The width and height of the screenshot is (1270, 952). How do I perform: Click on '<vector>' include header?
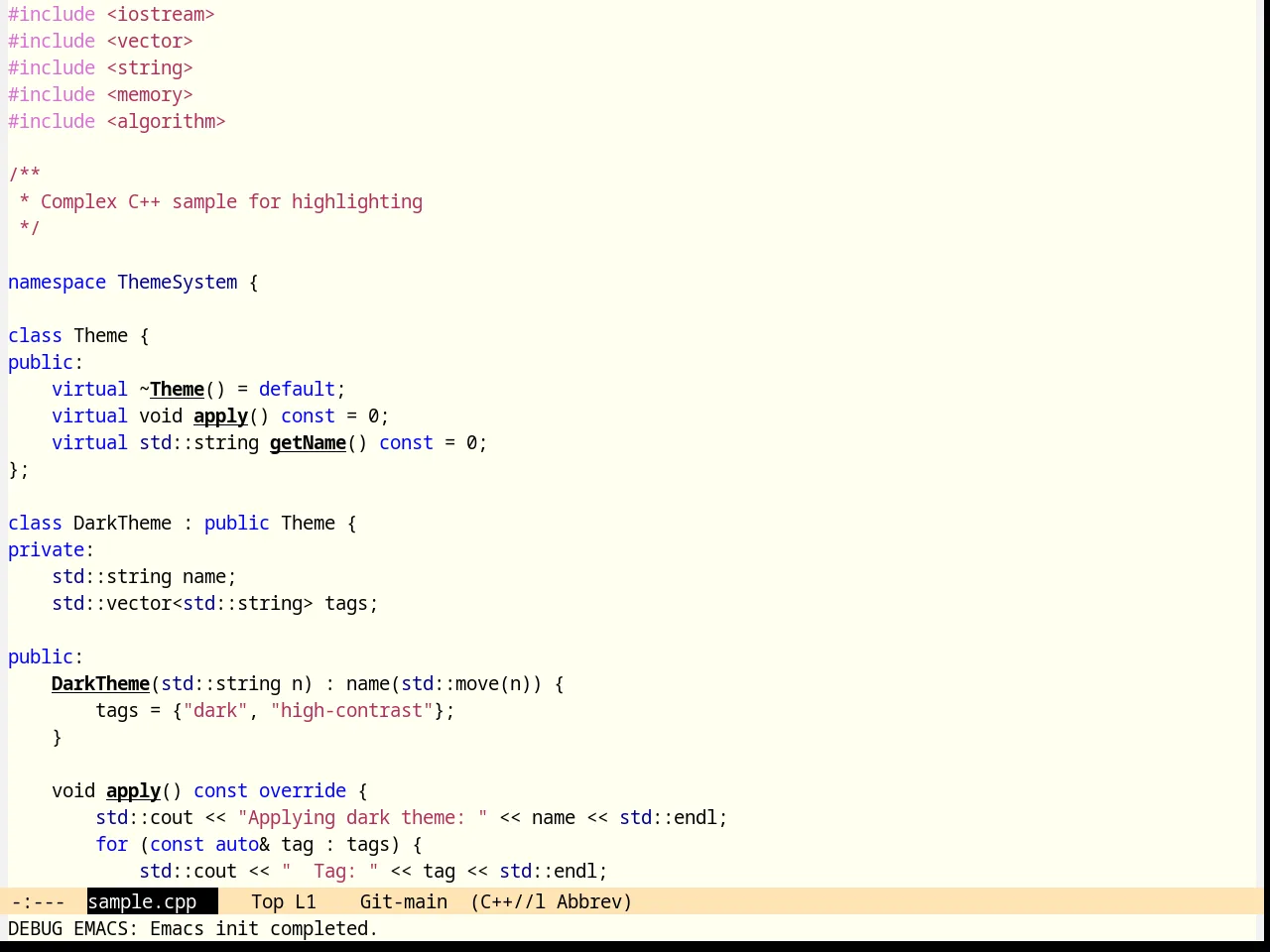(x=150, y=41)
